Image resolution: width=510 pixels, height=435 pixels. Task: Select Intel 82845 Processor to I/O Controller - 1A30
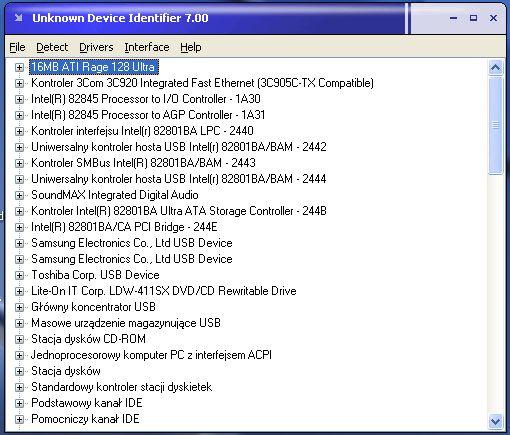pos(146,99)
